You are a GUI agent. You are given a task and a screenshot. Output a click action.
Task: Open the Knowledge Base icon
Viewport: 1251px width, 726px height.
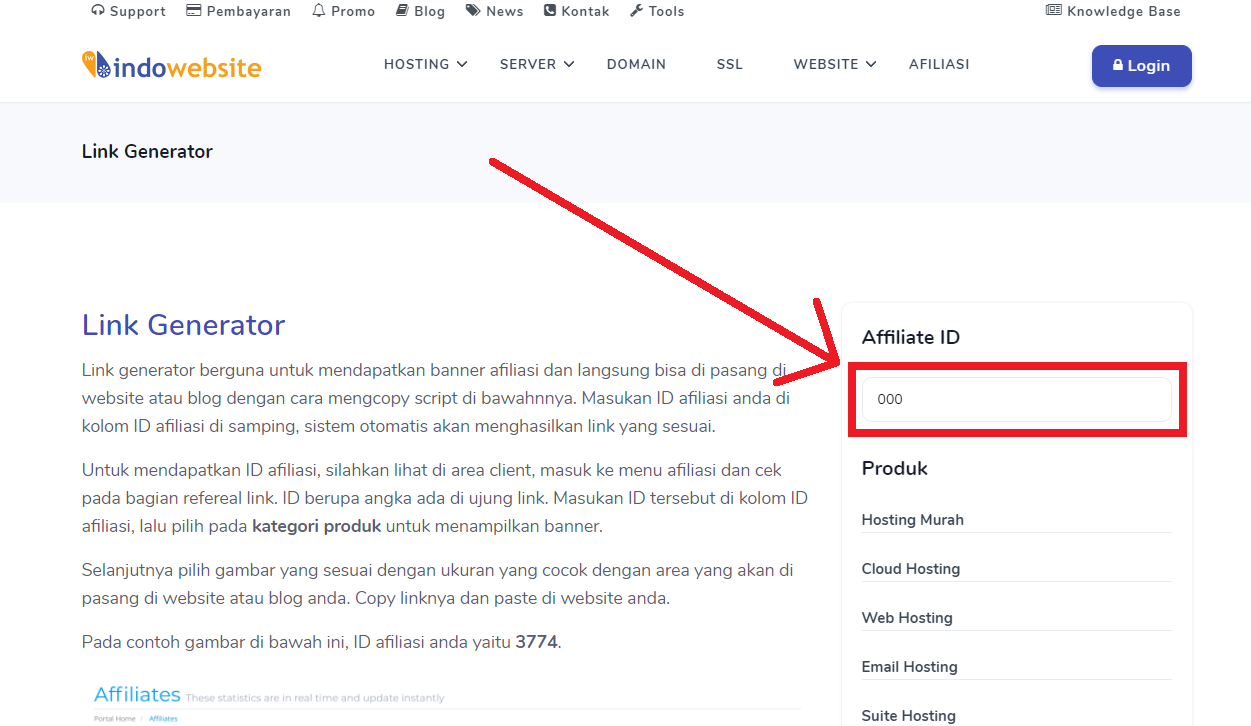(x=1053, y=10)
